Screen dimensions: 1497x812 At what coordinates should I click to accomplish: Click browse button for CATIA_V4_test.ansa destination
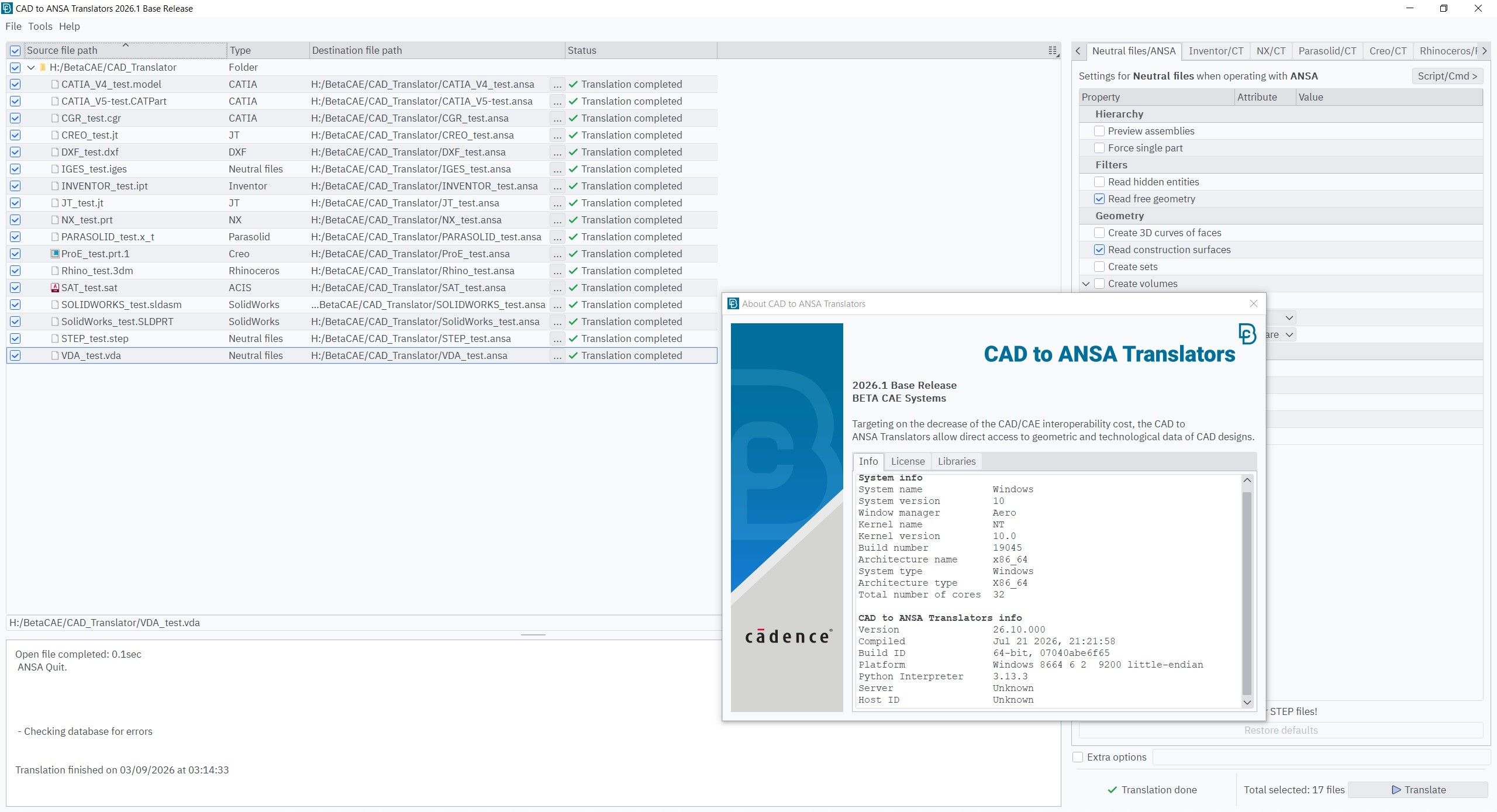(x=557, y=84)
